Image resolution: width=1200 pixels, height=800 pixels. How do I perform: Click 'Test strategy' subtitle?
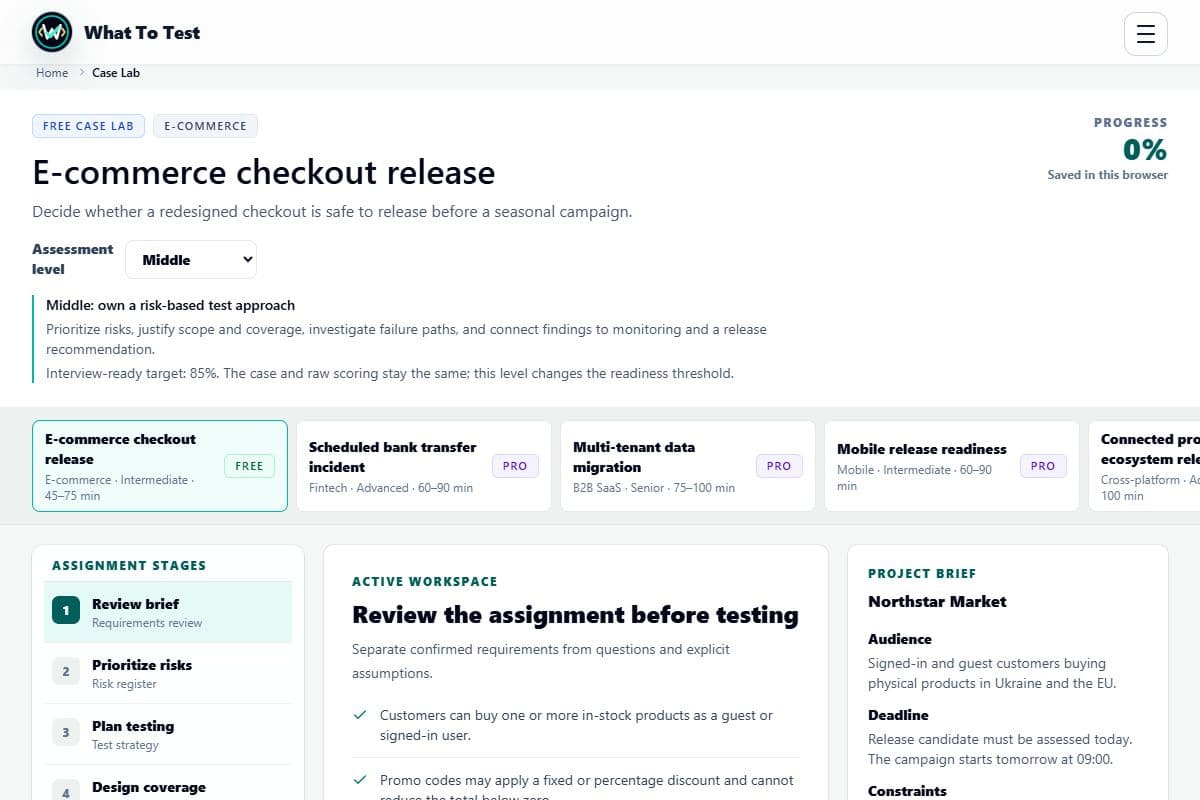coord(125,745)
